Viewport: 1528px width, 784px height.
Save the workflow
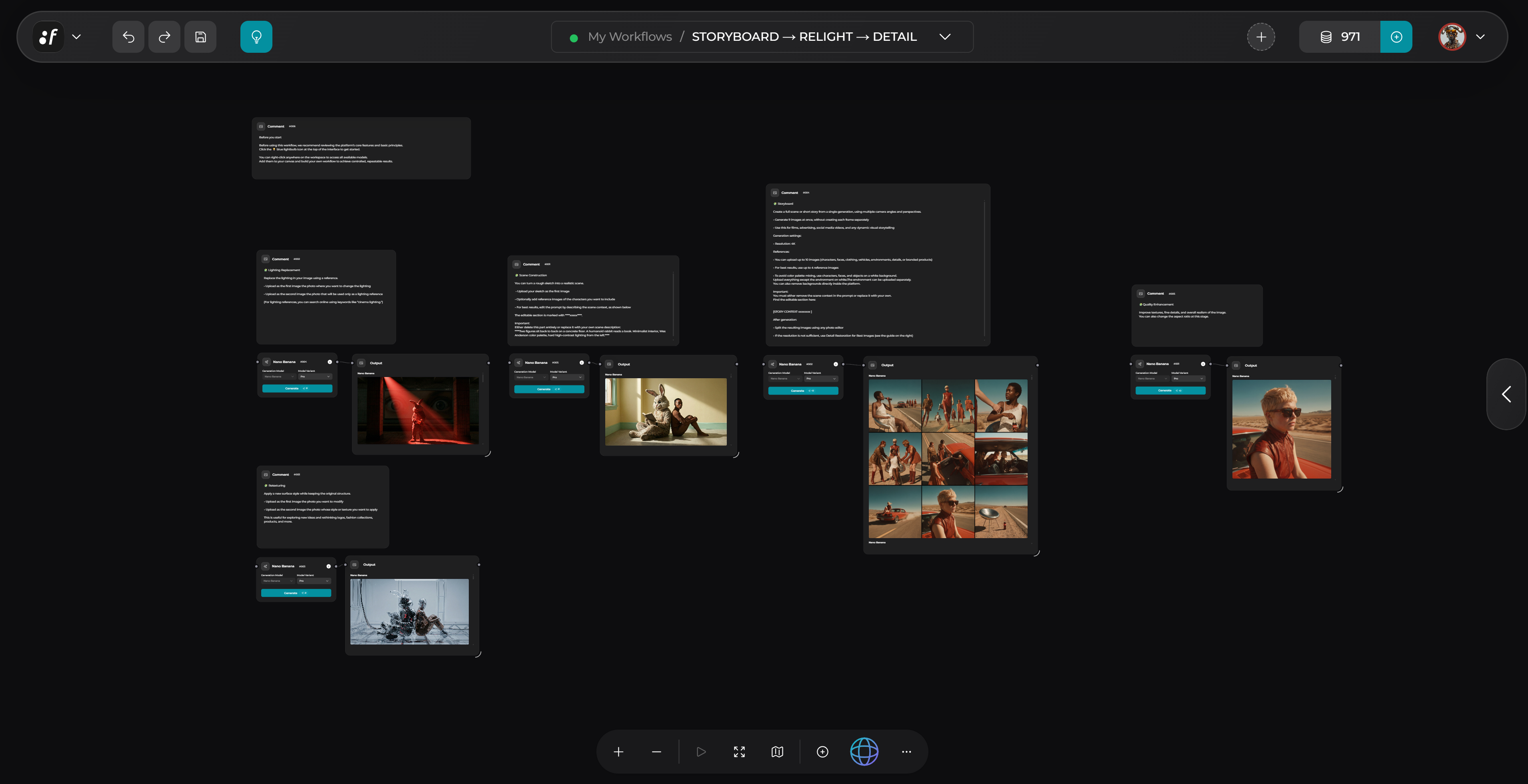coord(200,37)
